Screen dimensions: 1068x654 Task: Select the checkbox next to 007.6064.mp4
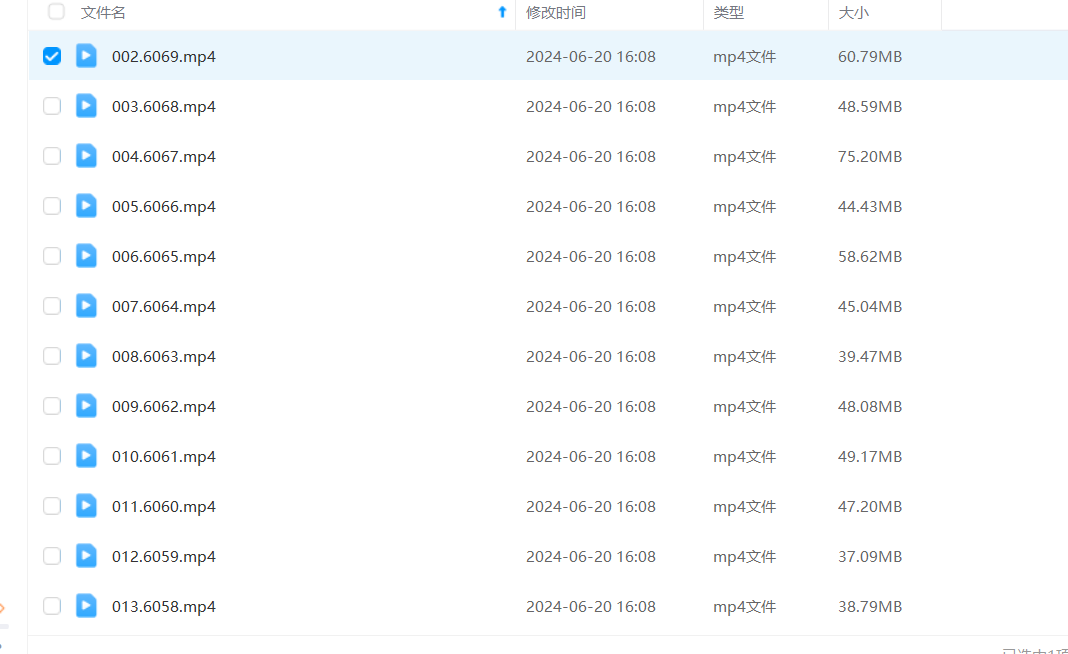[52, 306]
